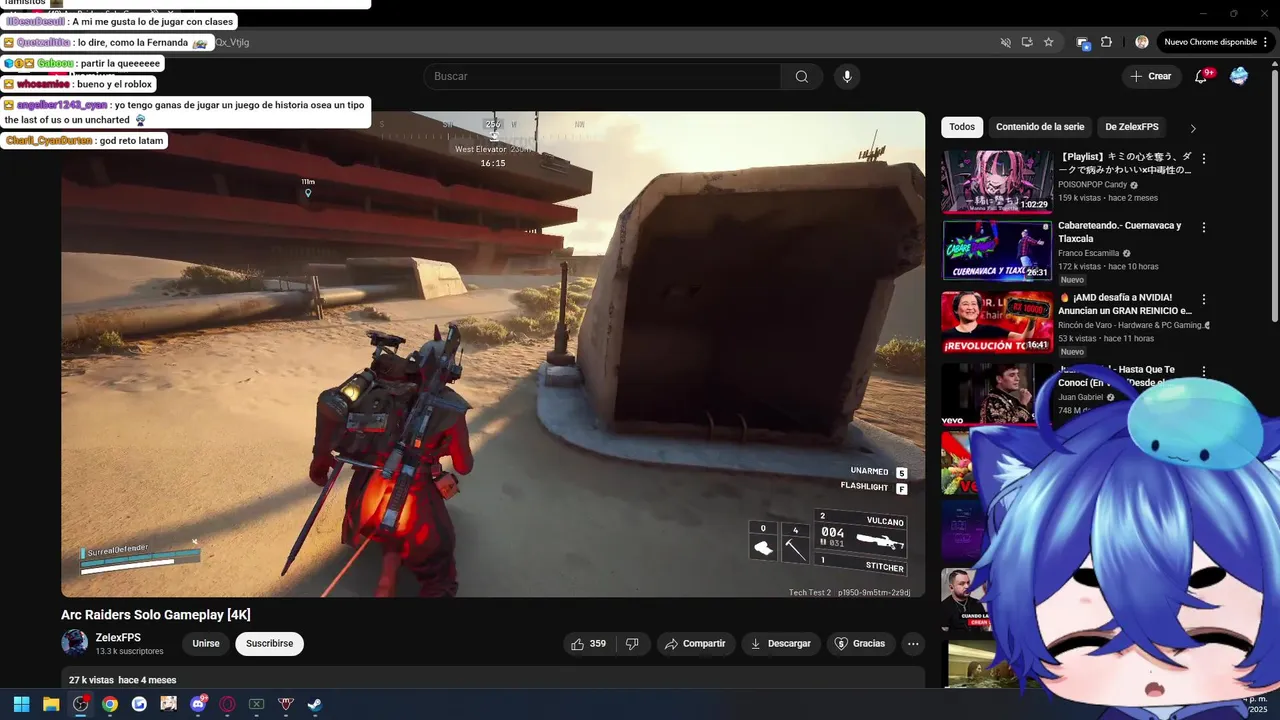Click the Suscribirse button
Screen dimensions: 1280x720
(x=270, y=644)
